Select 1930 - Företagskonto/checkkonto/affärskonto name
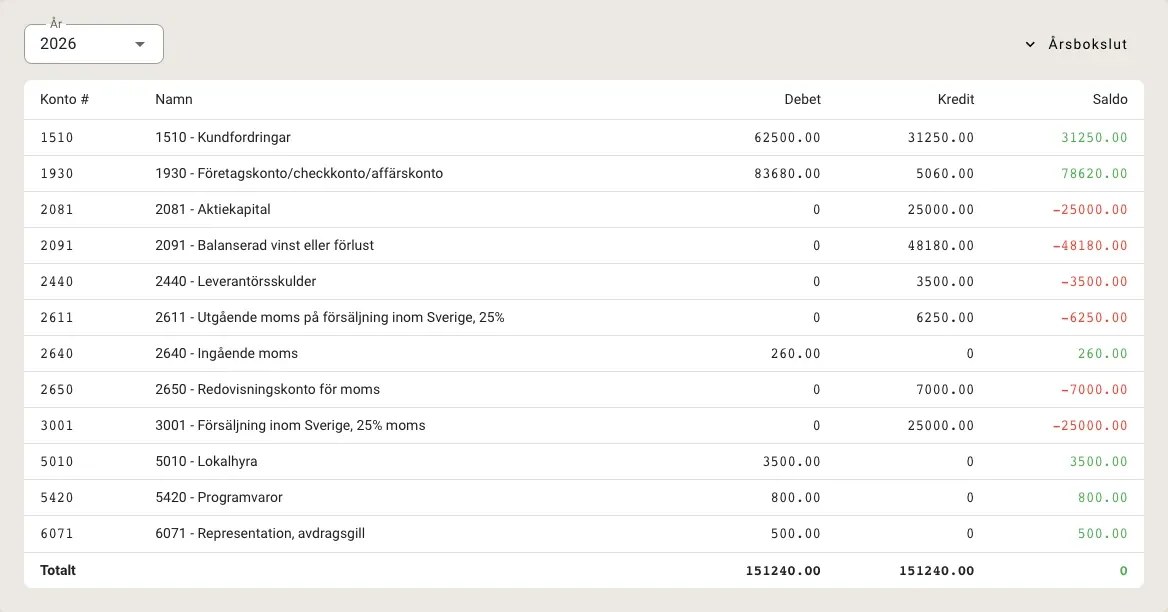 click(299, 173)
